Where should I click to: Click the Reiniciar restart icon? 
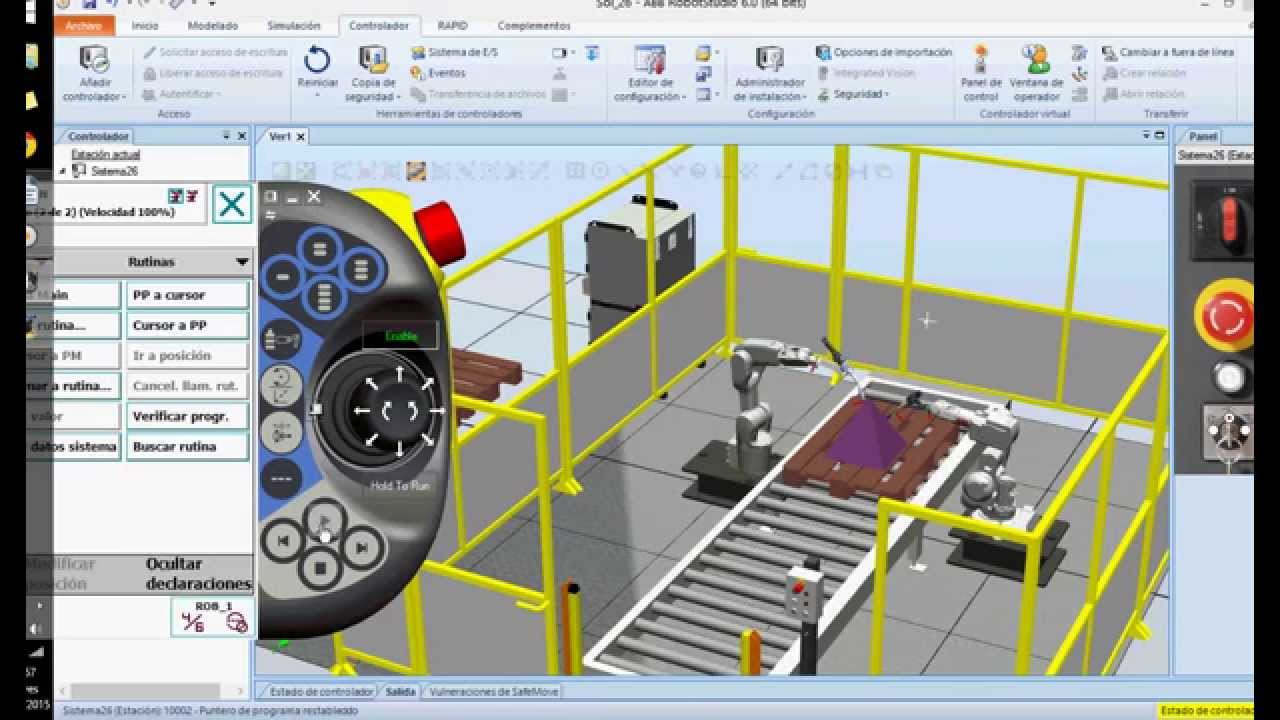pyautogui.click(x=317, y=62)
